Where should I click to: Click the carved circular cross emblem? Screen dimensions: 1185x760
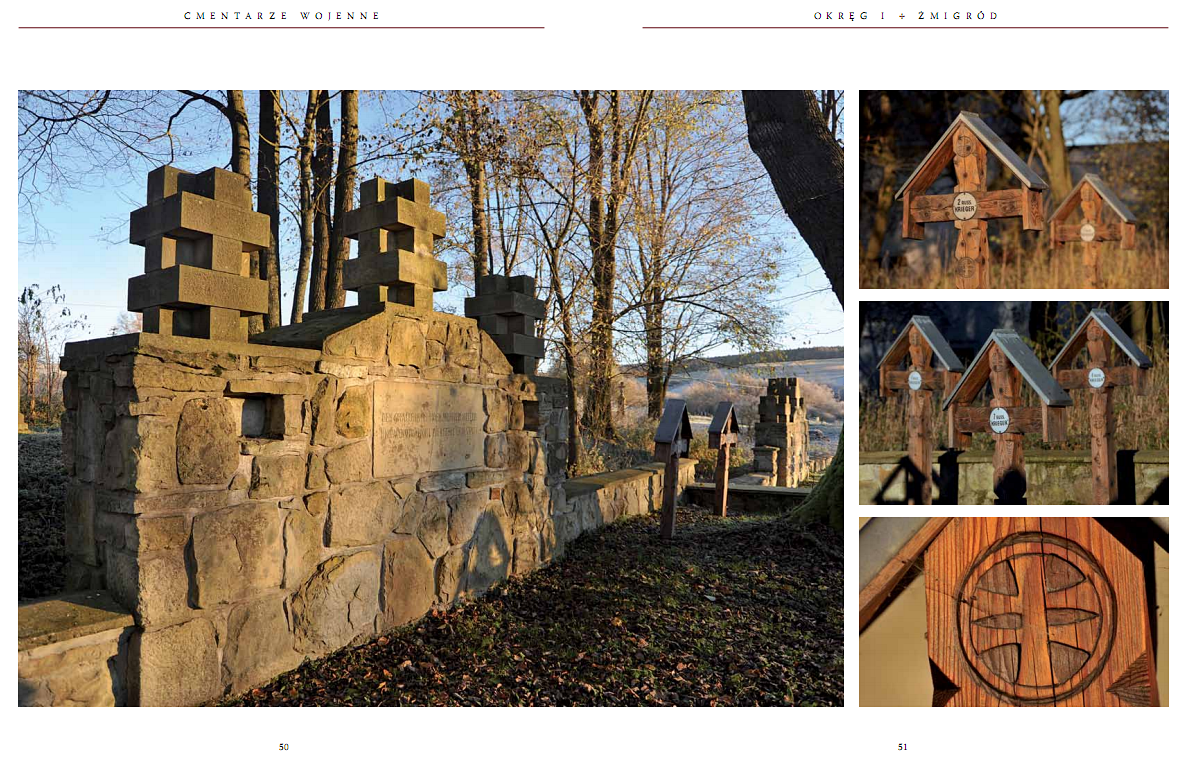tap(1035, 617)
